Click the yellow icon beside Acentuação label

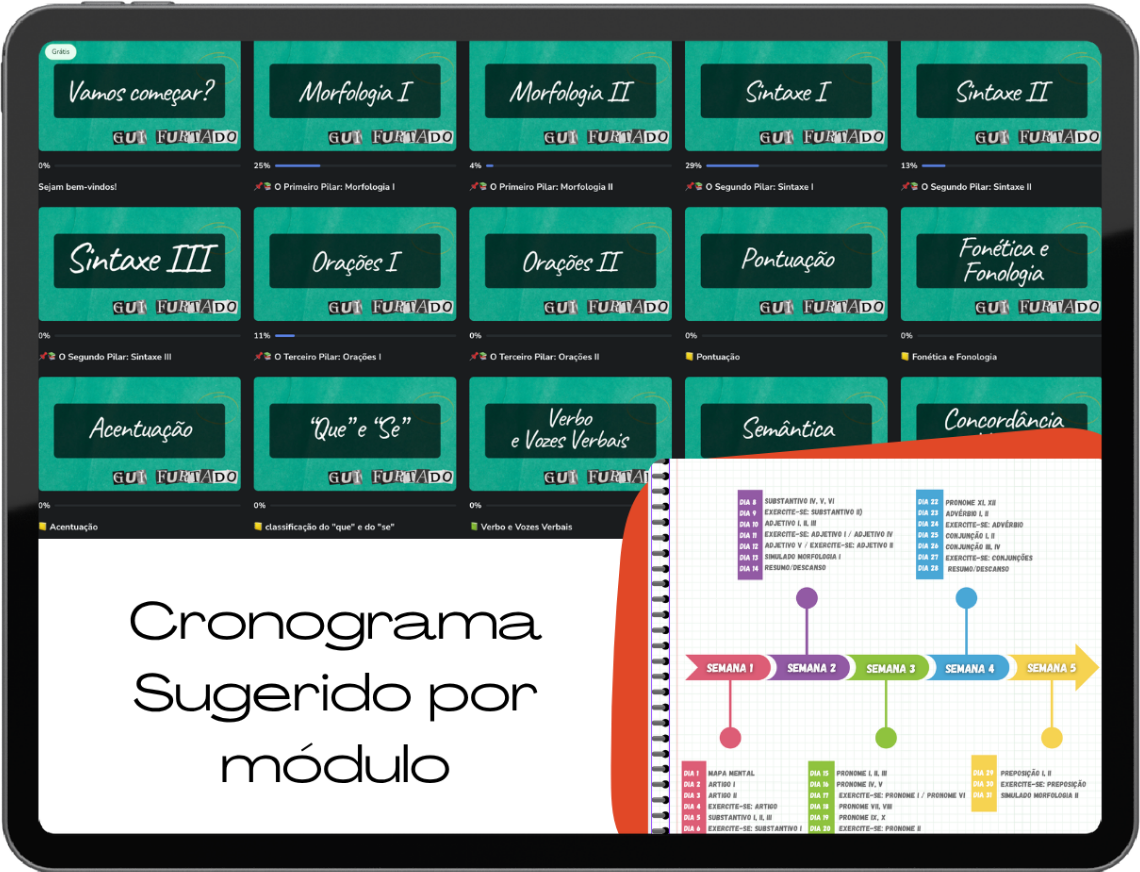click(x=42, y=527)
